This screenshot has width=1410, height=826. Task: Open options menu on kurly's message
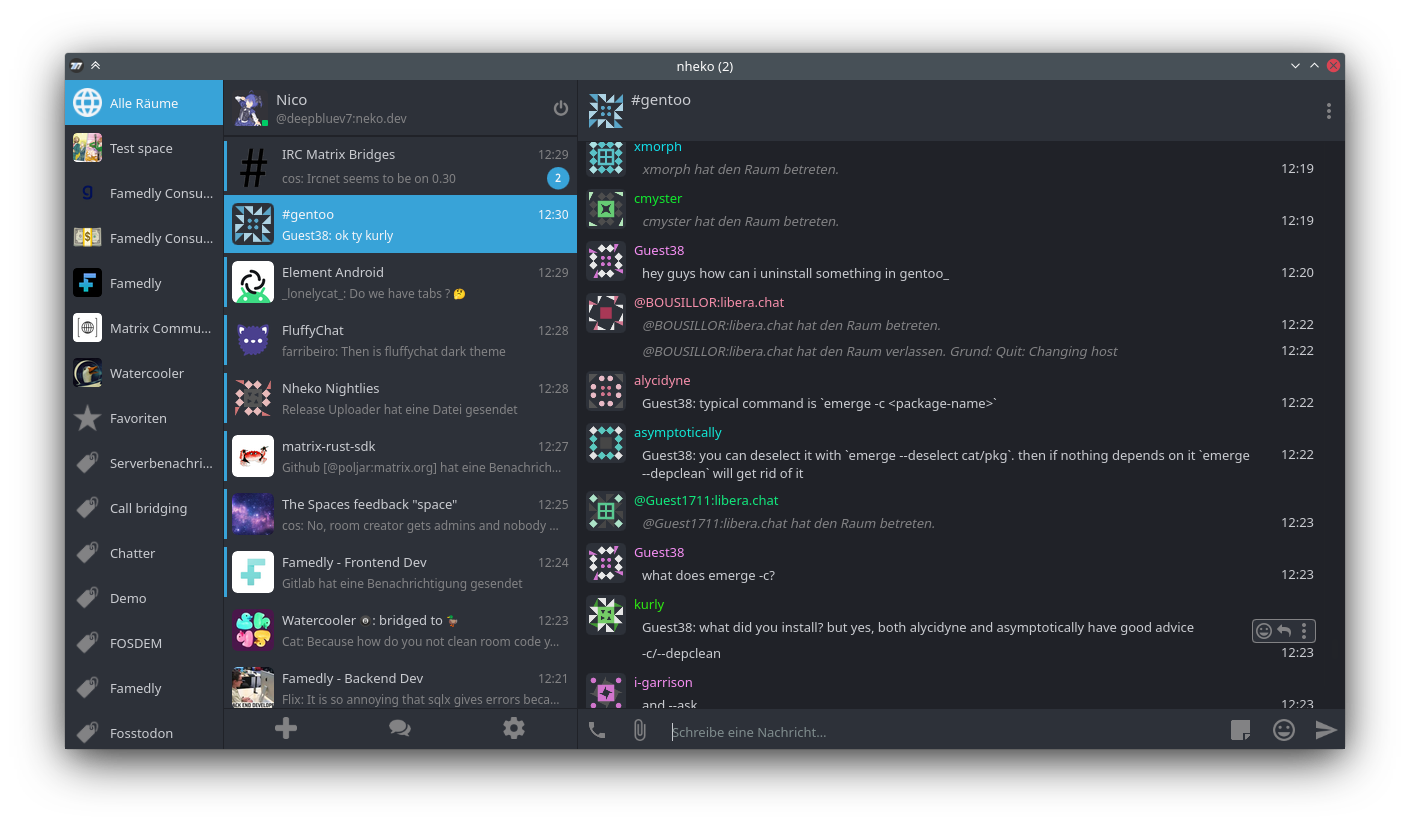pyautogui.click(x=1303, y=631)
